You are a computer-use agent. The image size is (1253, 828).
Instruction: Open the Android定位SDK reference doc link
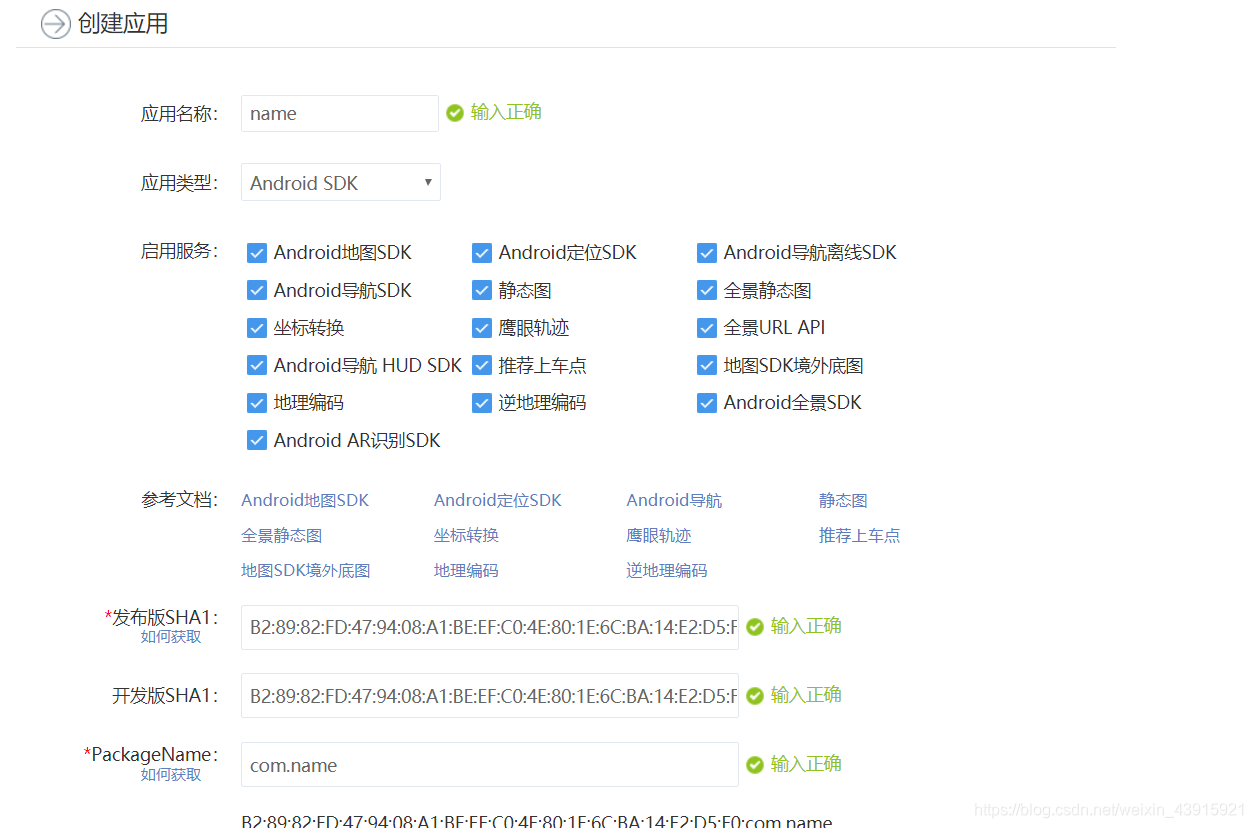[498, 500]
